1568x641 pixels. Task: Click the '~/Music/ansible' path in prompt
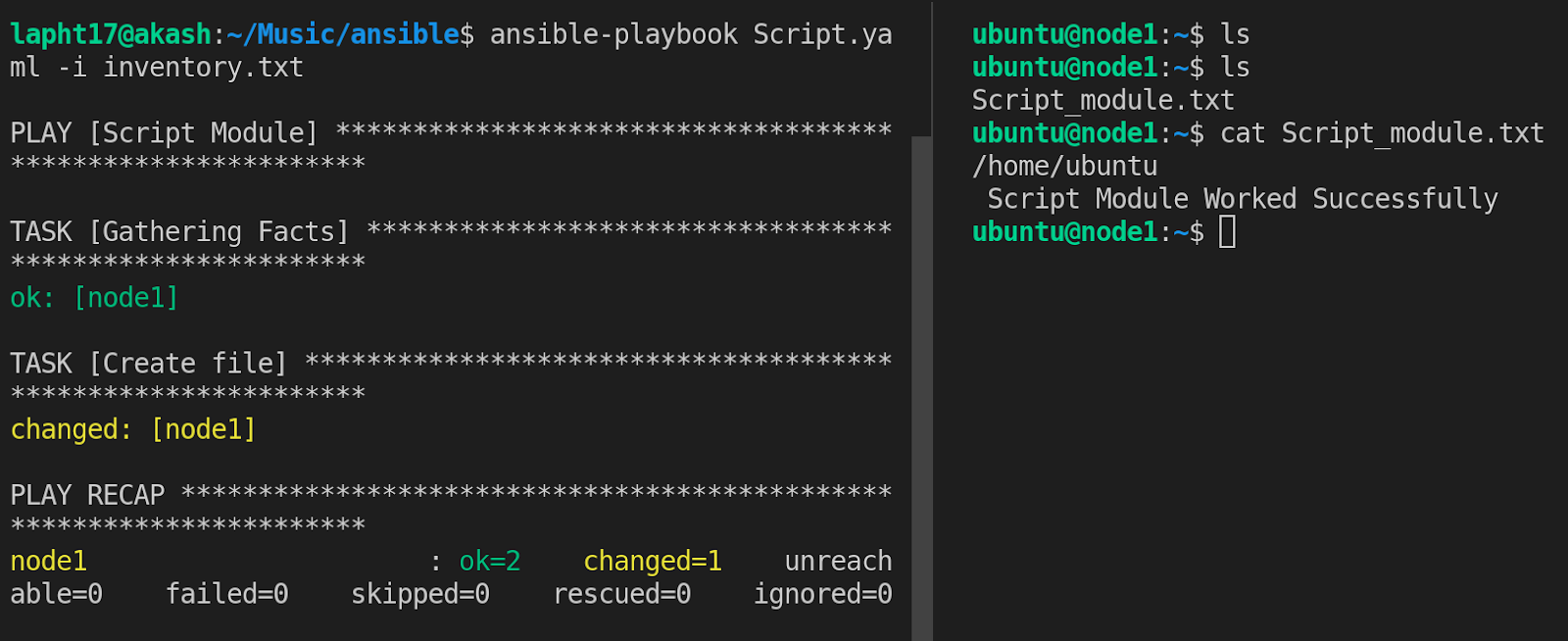coord(343,34)
